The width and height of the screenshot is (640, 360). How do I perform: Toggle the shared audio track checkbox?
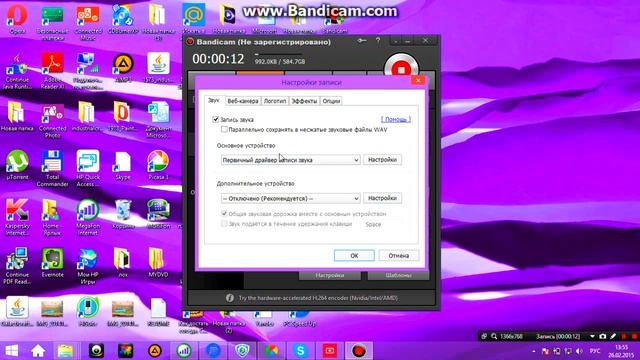point(224,213)
